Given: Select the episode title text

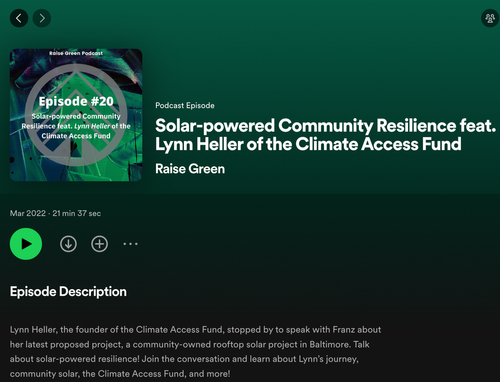Looking at the screenshot, I should click(x=326, y=135).
